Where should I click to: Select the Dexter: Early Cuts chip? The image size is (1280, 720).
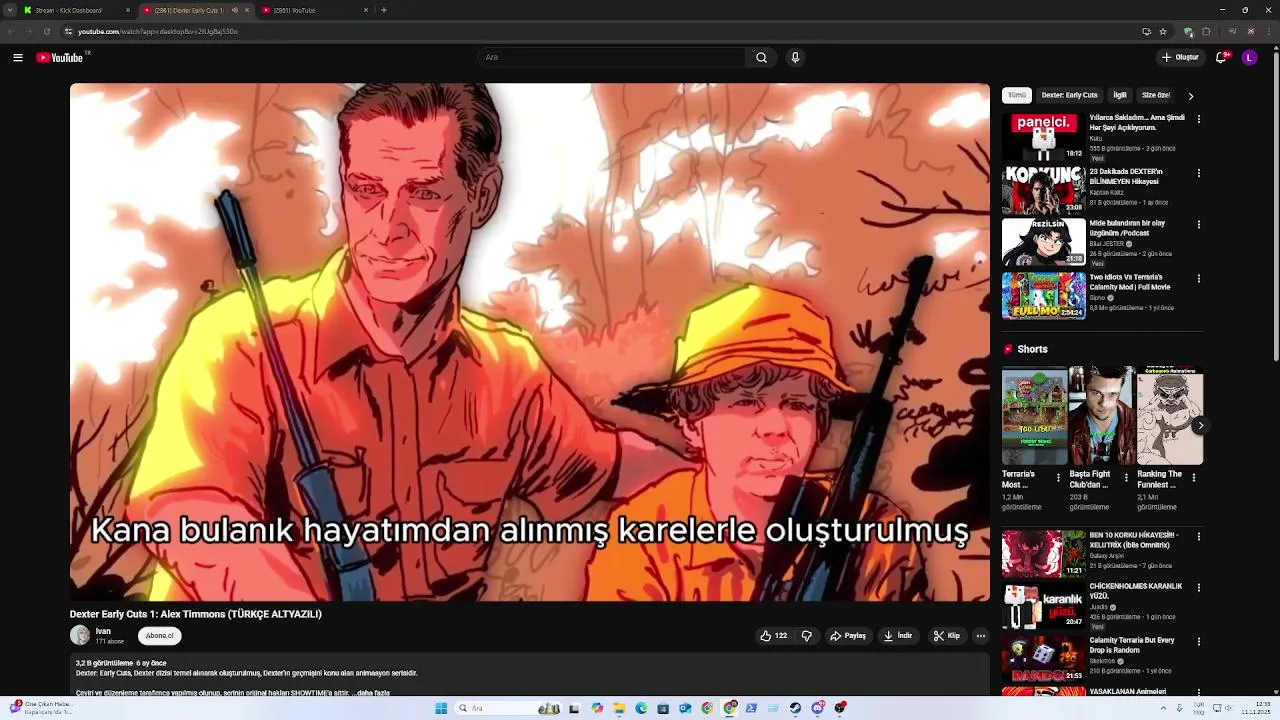1069,95
